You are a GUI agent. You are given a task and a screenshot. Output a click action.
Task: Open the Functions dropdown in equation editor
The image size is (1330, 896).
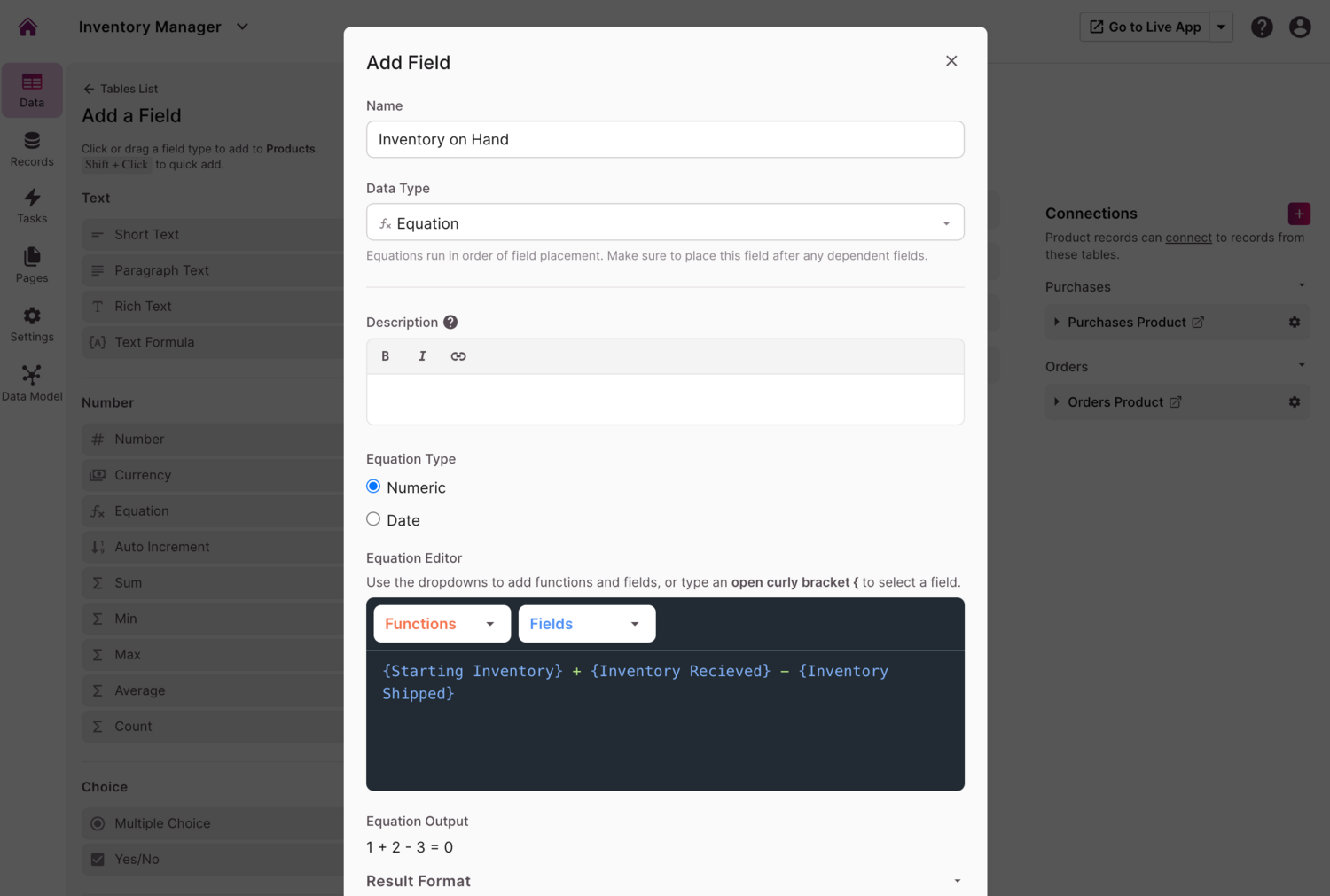coord(441,623)
